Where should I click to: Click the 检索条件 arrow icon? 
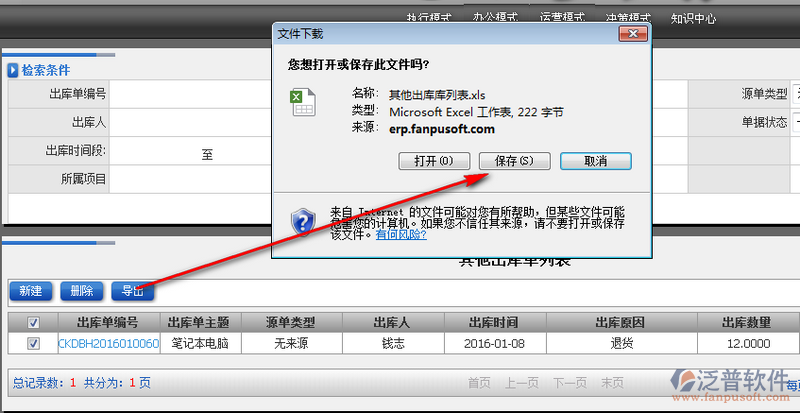click(x=13, y=70)
